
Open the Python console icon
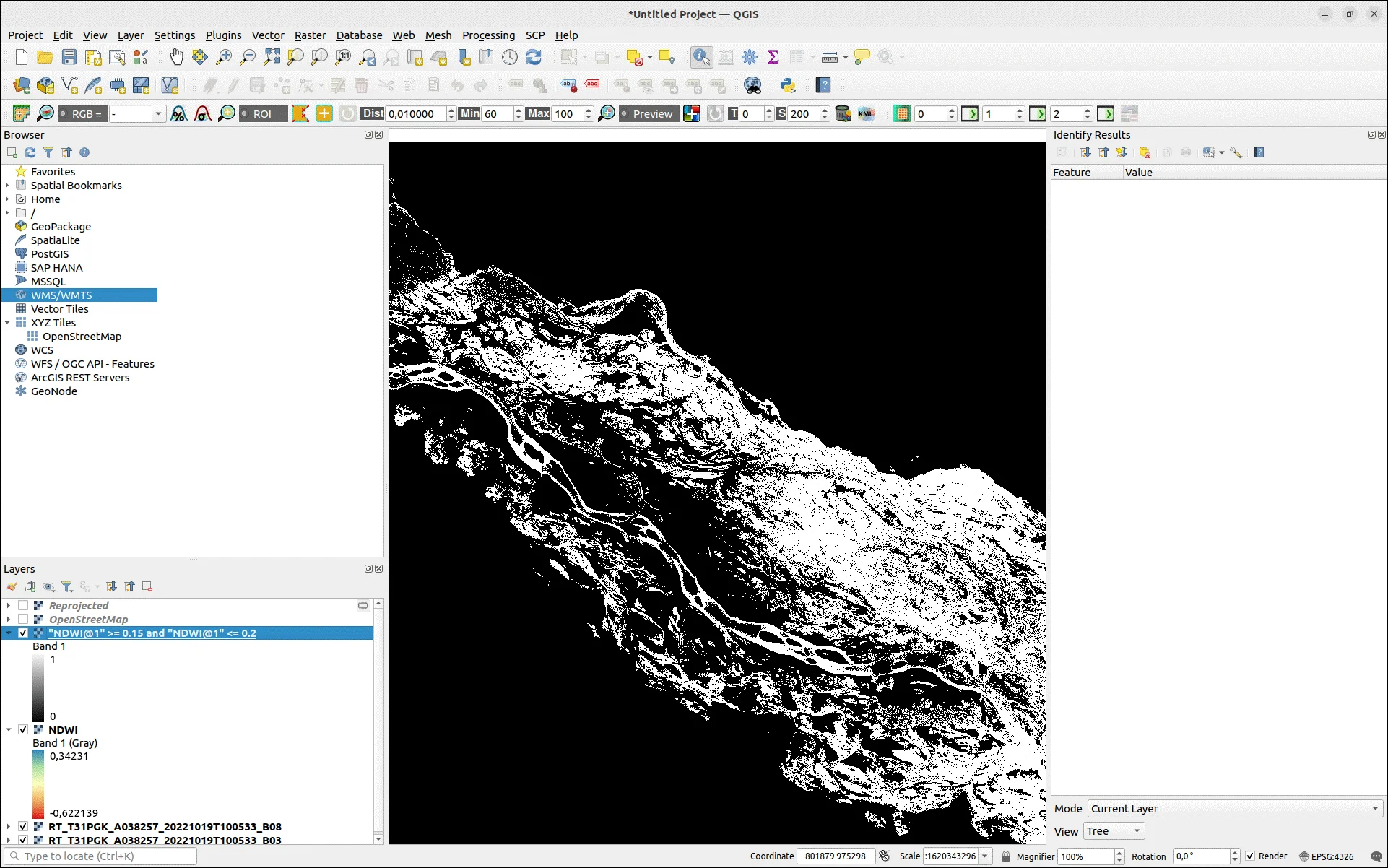788,85
